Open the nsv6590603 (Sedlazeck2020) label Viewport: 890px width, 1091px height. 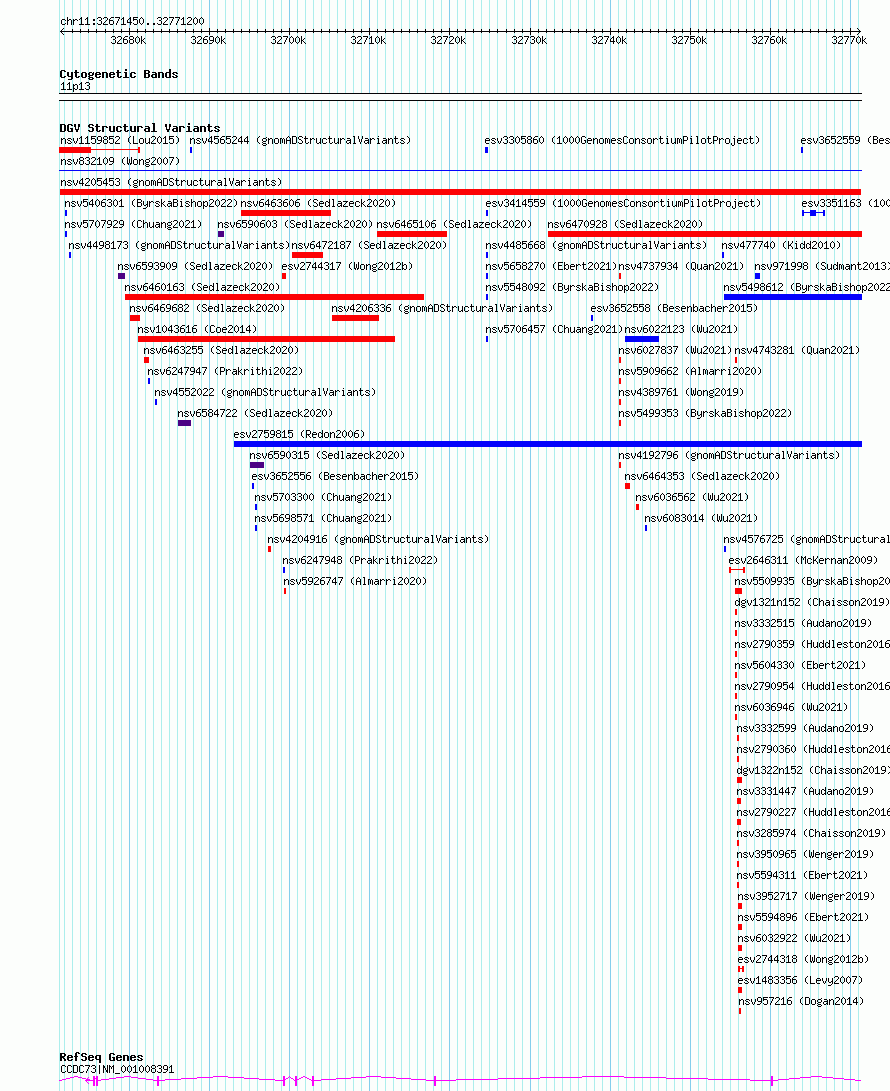pos(295,224)
